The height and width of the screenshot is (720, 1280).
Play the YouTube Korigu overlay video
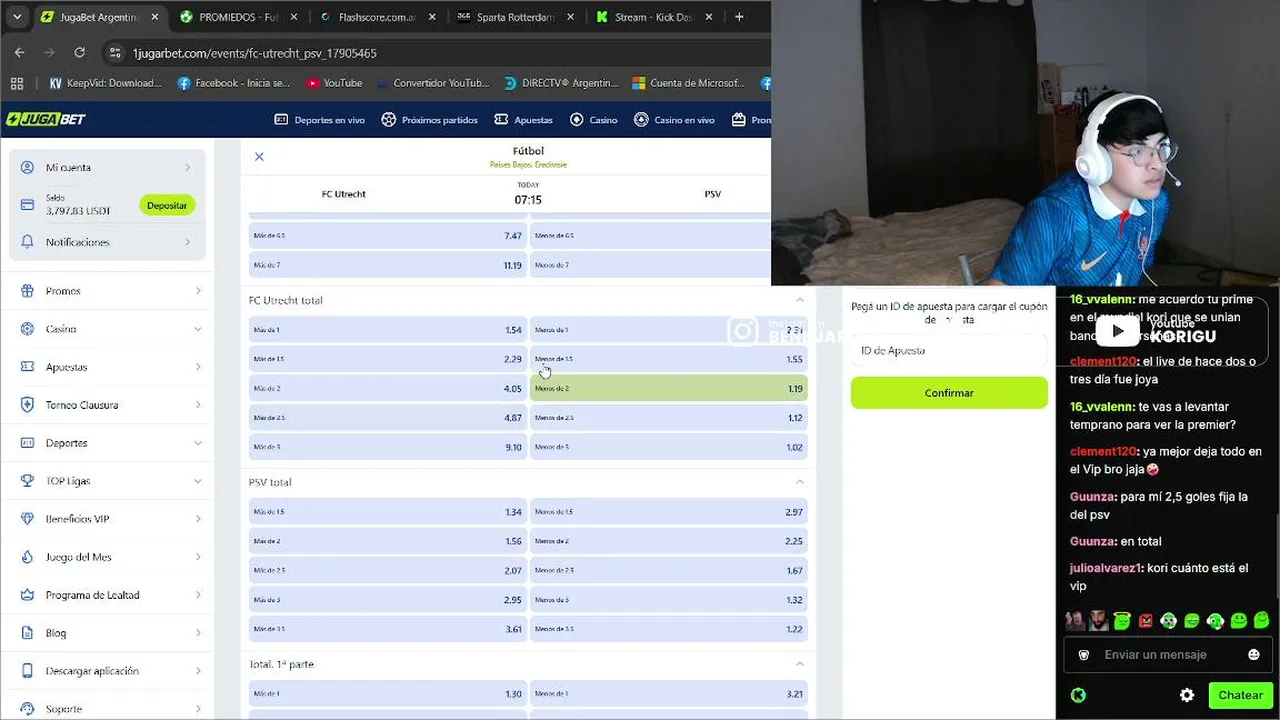tap(1117, 330)
